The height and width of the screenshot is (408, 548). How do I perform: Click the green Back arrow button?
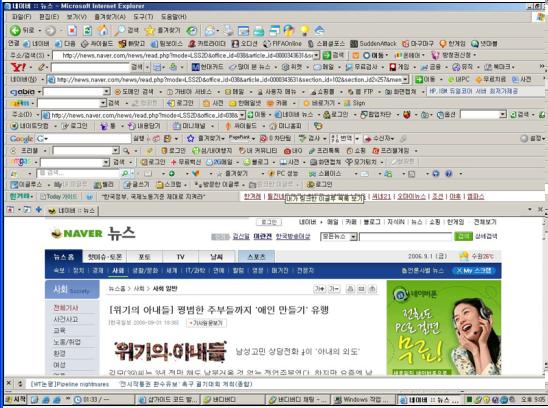click(15, 30)
